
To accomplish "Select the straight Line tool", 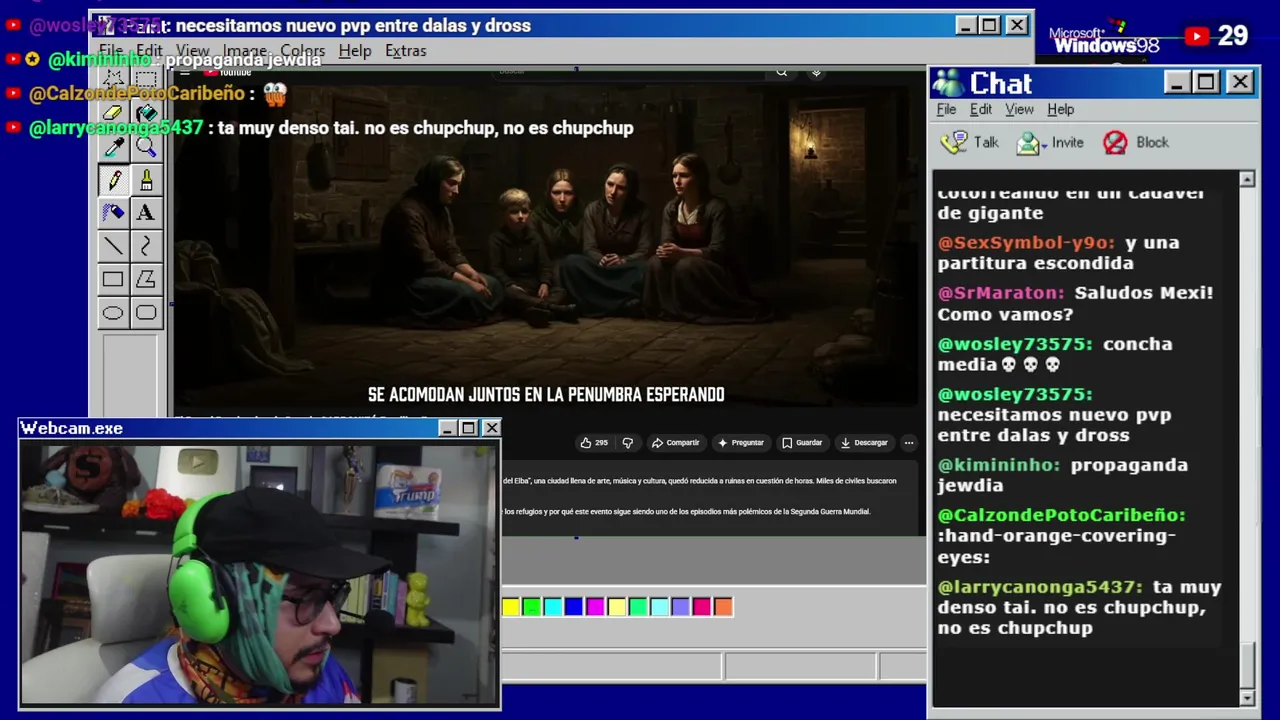I will pos(113,246).
